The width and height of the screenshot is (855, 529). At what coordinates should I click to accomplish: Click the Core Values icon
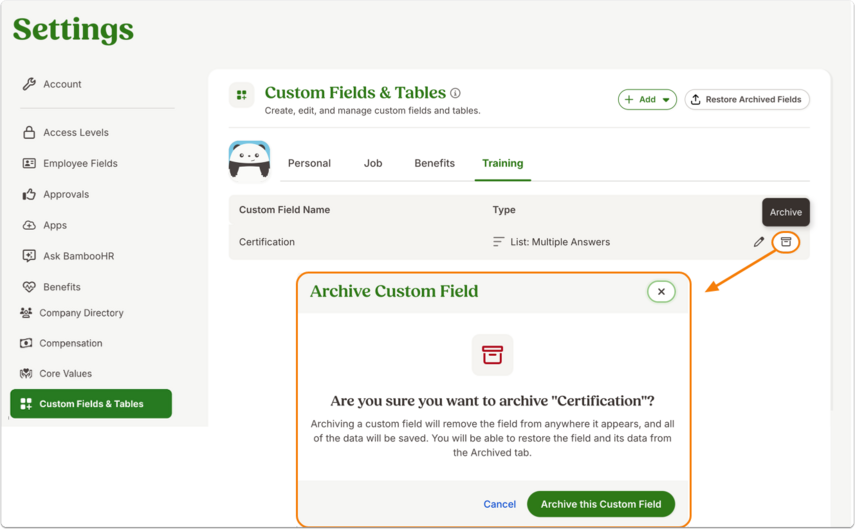[26, 374]
